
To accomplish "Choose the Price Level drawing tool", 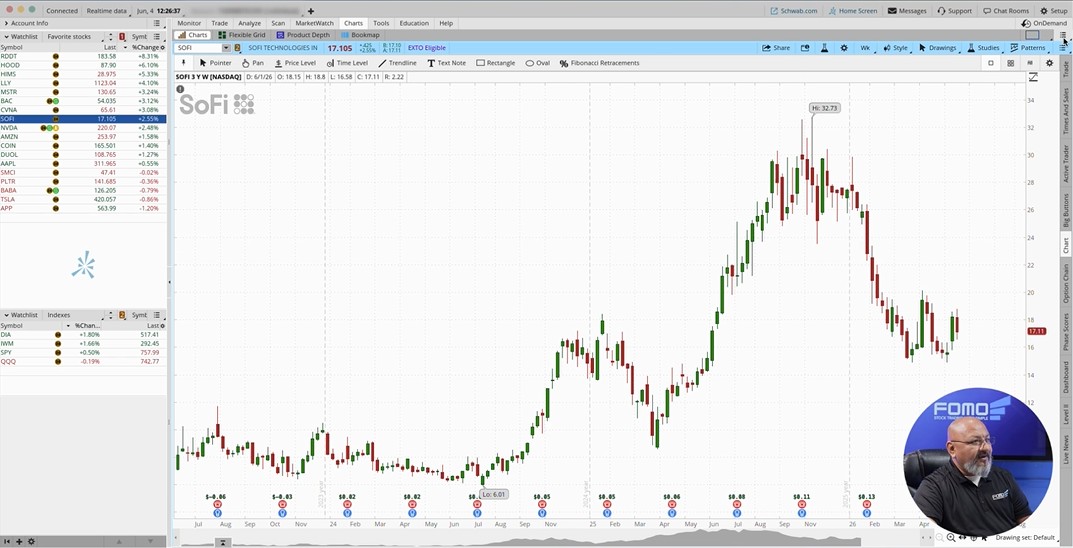I will 295,63.
